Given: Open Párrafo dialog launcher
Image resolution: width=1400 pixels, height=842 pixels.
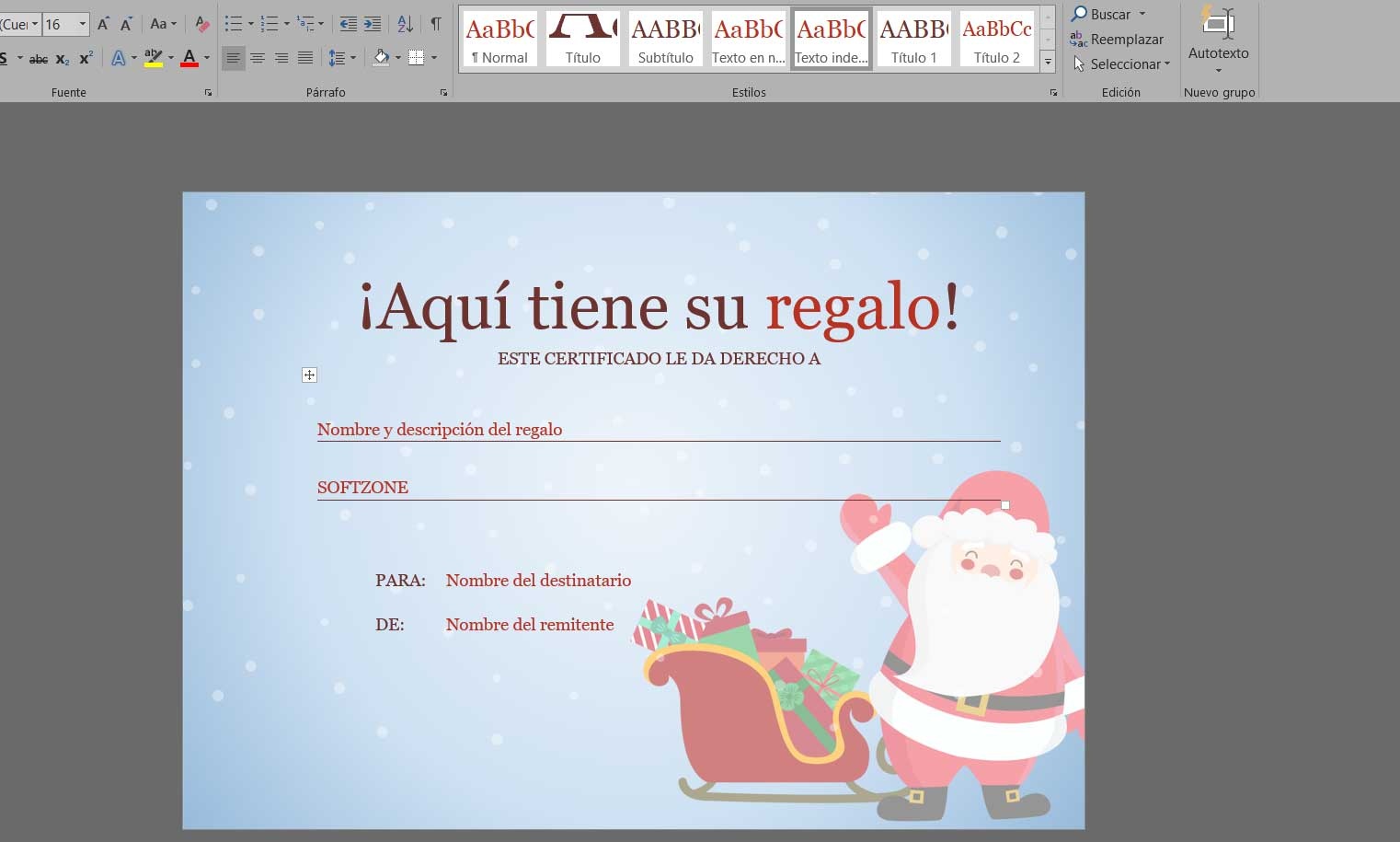Looking at the screenshot, I should coord(443,93).
